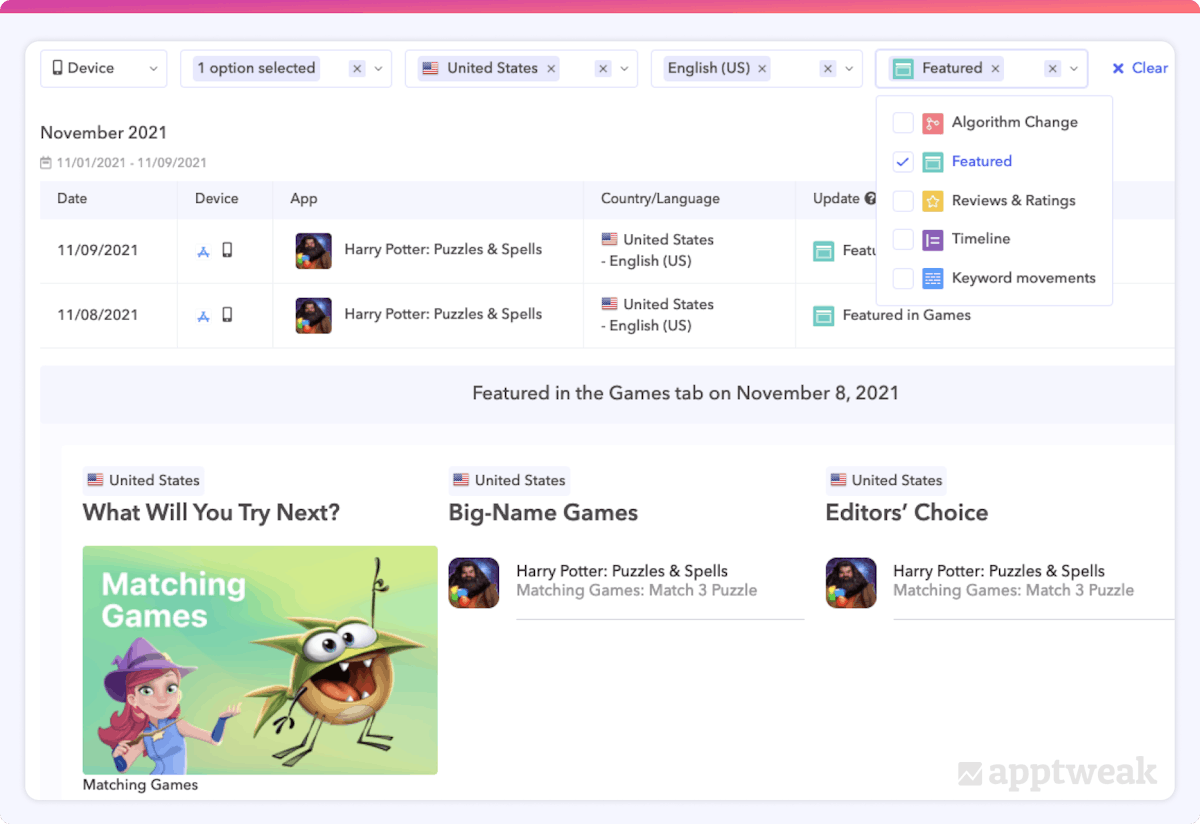The width and height of the screenshot is (1200, 824).
Task: Click App Store icon in 11/09/2021 row
Action: point(203,251)
